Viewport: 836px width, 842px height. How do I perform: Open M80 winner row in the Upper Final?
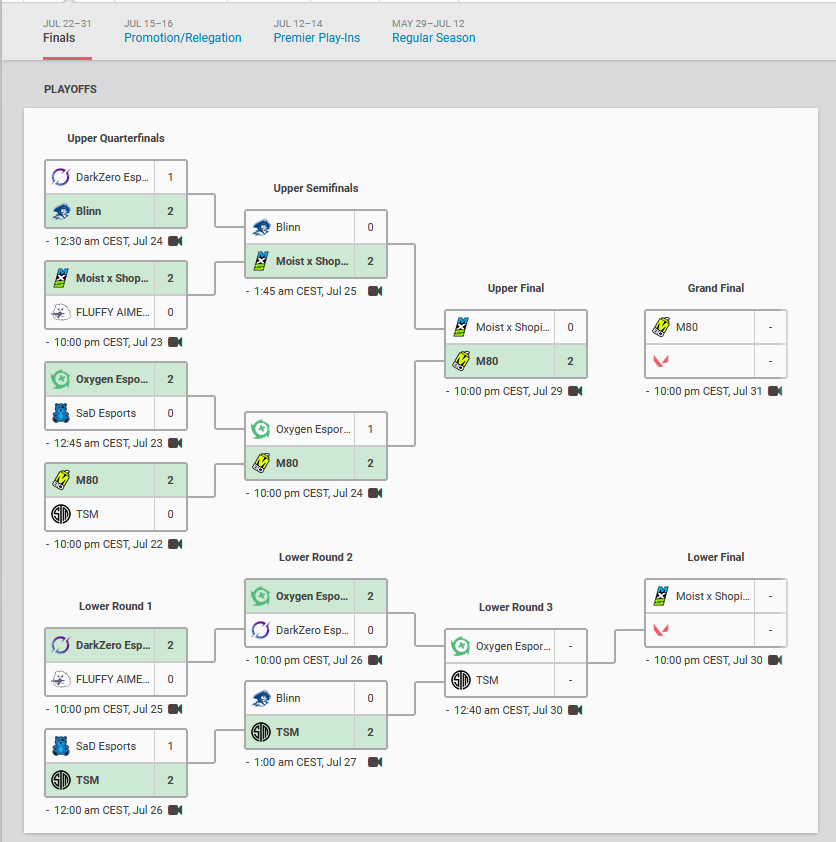click(x=516, y=361)
